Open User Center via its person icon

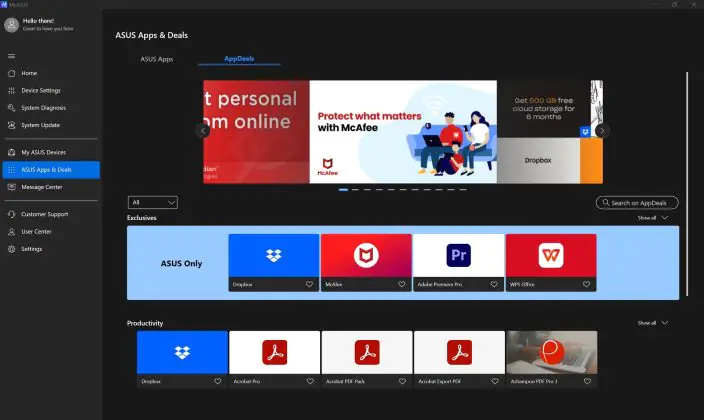(x=12, y=232)
